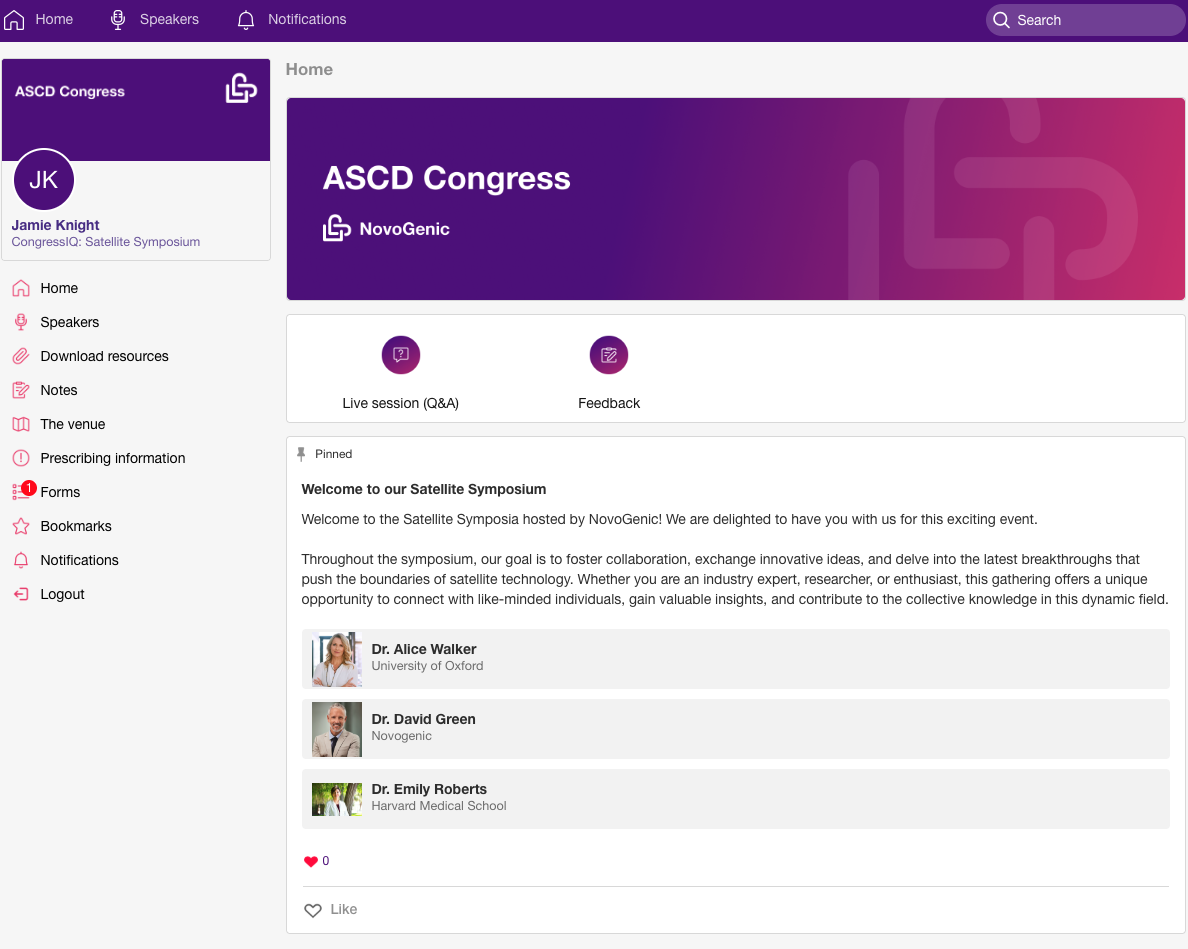The width and height of the screenshot is (1188, 949).
Task: Open Prescribing information from the sidebar
Action: click(x=113, y=458)
